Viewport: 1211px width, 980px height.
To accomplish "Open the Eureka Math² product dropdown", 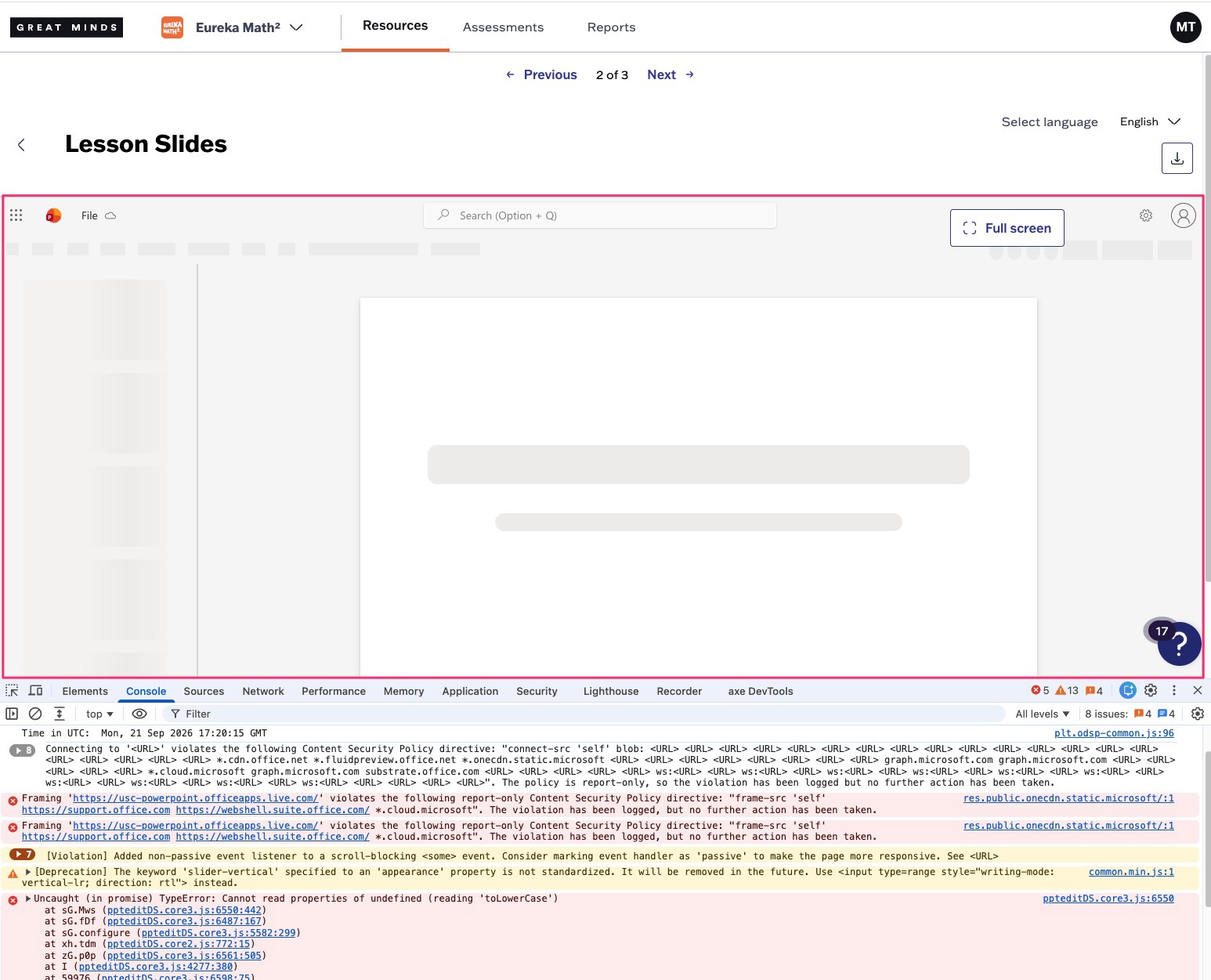I will point(232,27).
